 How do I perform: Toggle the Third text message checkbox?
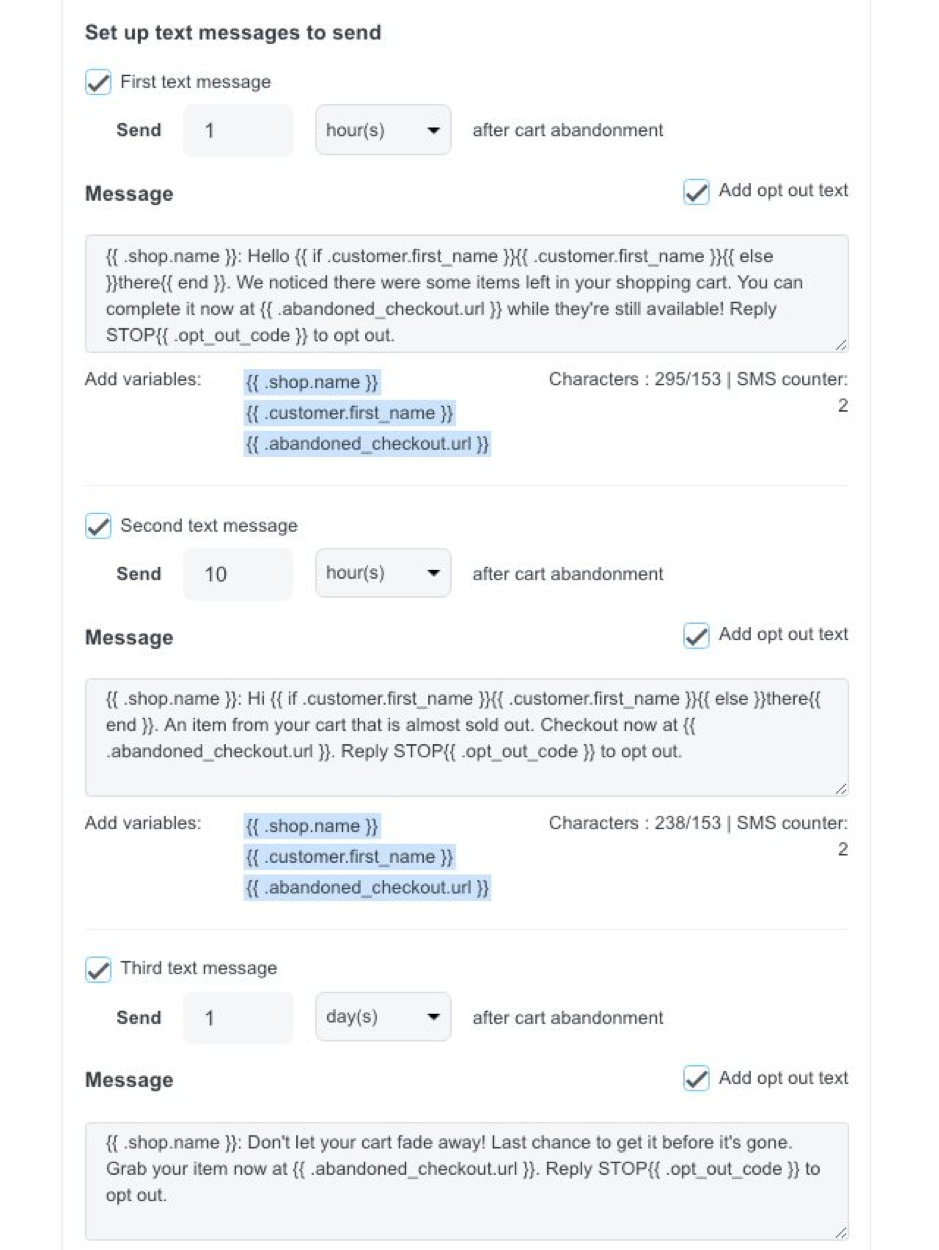97,968
